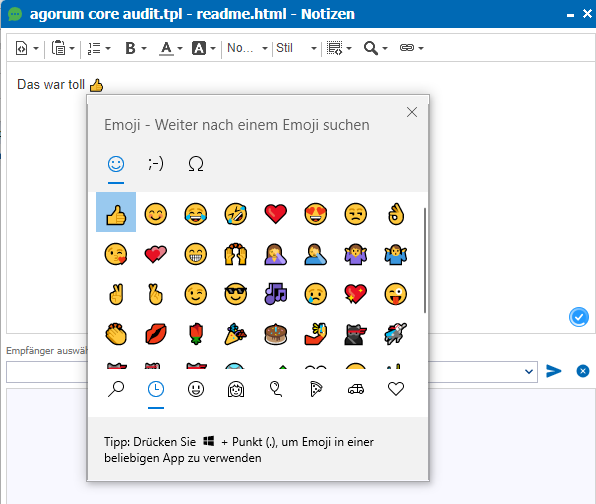
Task: Insert the musical notes emoji
Action: (276, 294)
